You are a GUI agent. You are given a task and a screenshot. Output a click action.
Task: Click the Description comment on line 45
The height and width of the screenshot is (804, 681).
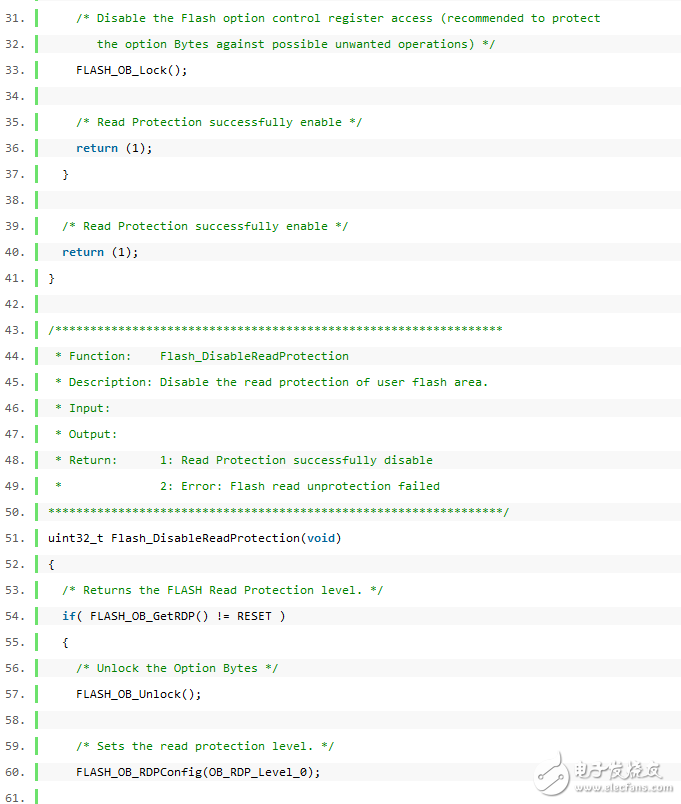coord(271,382)
